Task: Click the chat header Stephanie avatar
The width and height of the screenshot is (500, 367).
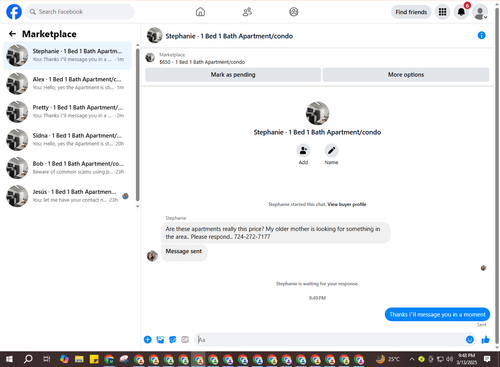Action: (155, 35)
